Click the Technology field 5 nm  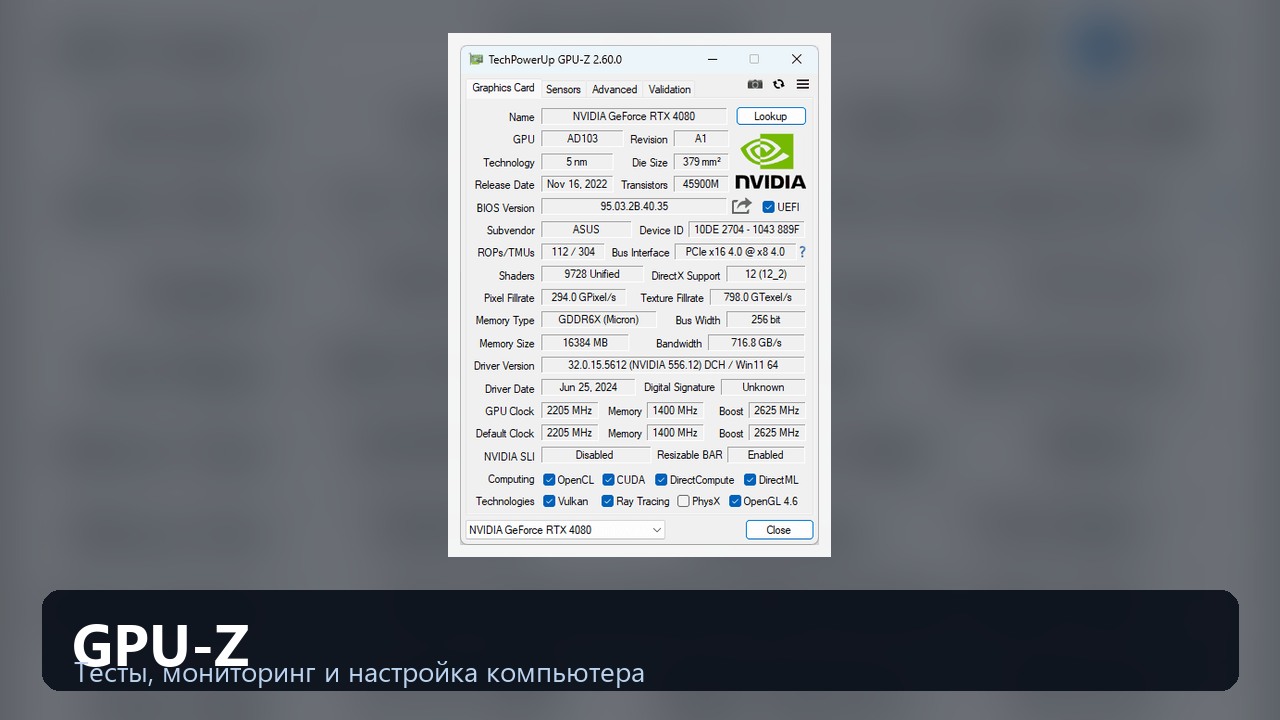[577, 162]
